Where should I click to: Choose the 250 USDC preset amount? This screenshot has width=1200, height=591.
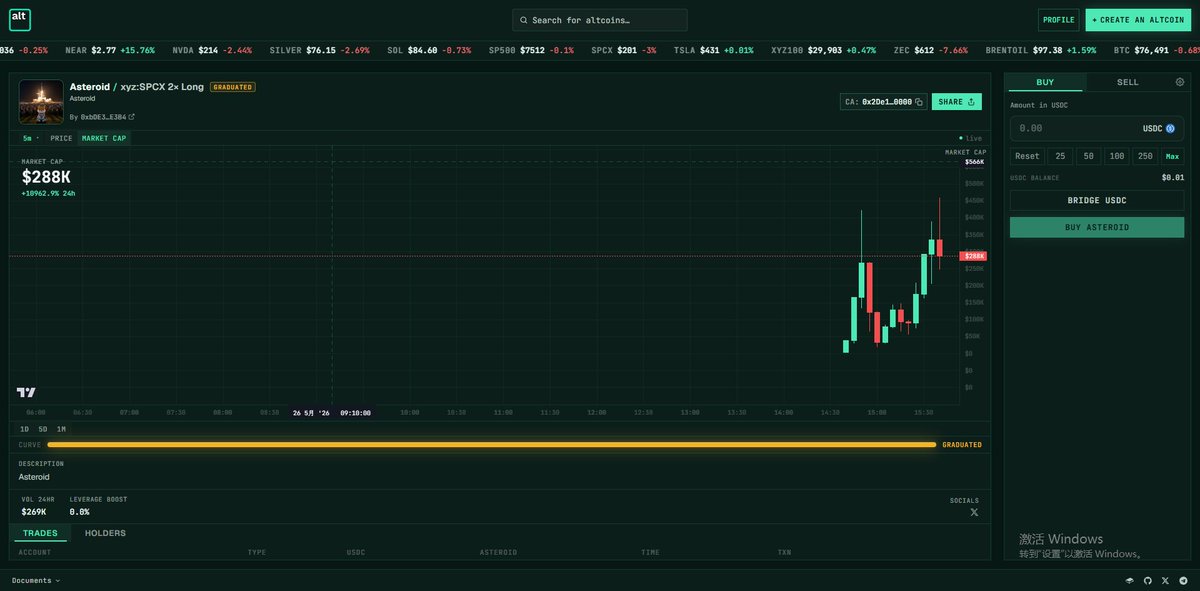(x=1145, y=156)
